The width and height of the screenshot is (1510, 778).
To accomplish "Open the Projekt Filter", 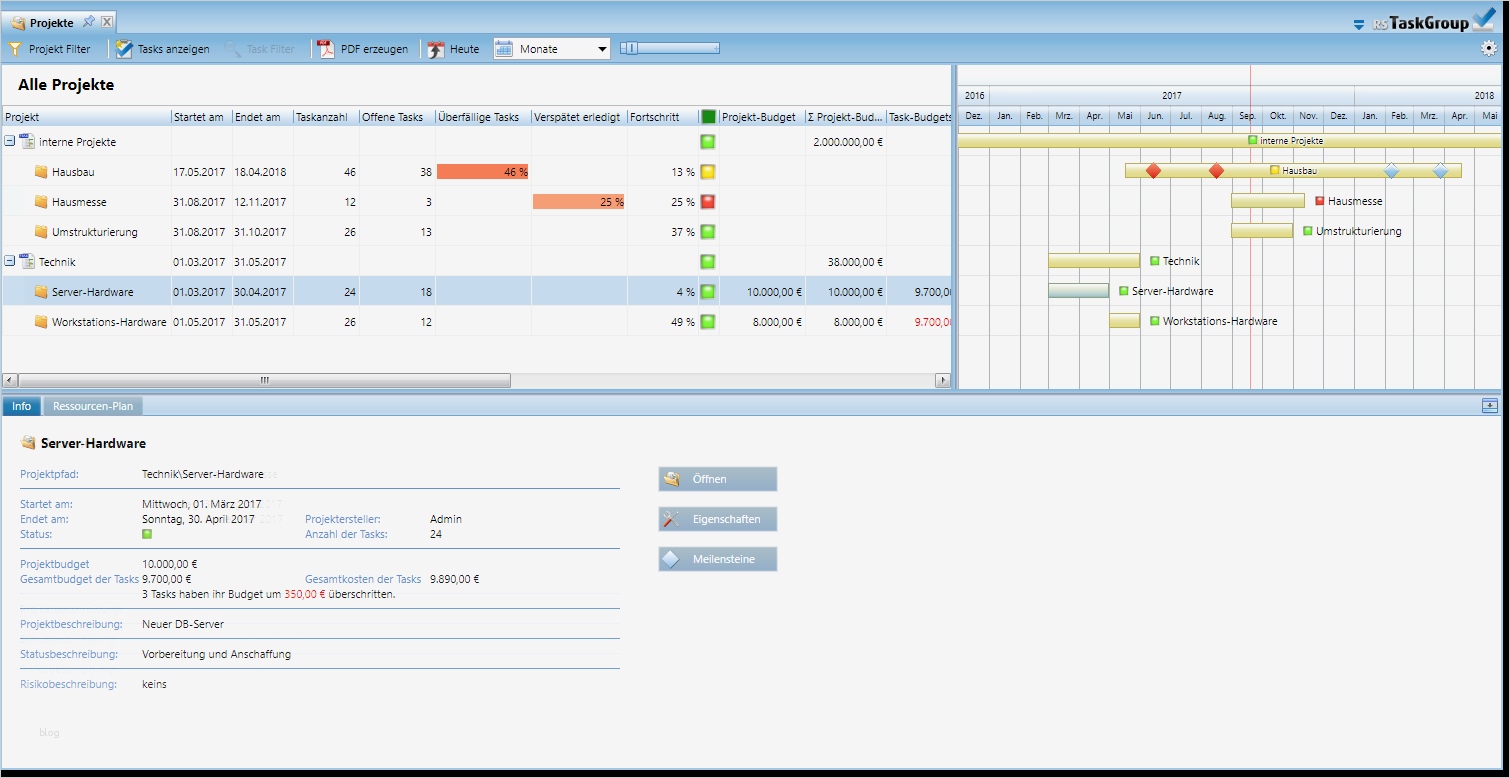I will coord(50,49).
